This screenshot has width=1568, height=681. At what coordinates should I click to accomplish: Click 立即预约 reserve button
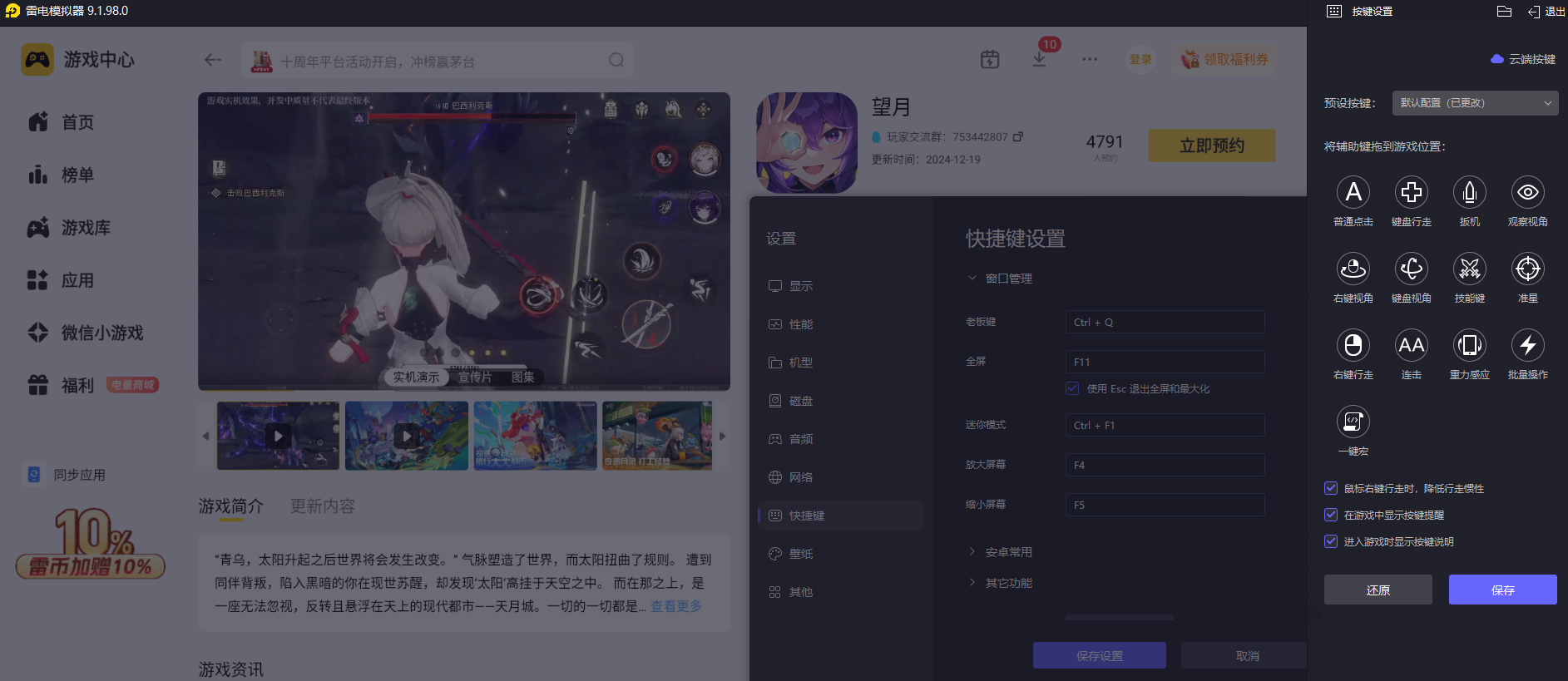pyautogui.click(x=1212, y=146)
